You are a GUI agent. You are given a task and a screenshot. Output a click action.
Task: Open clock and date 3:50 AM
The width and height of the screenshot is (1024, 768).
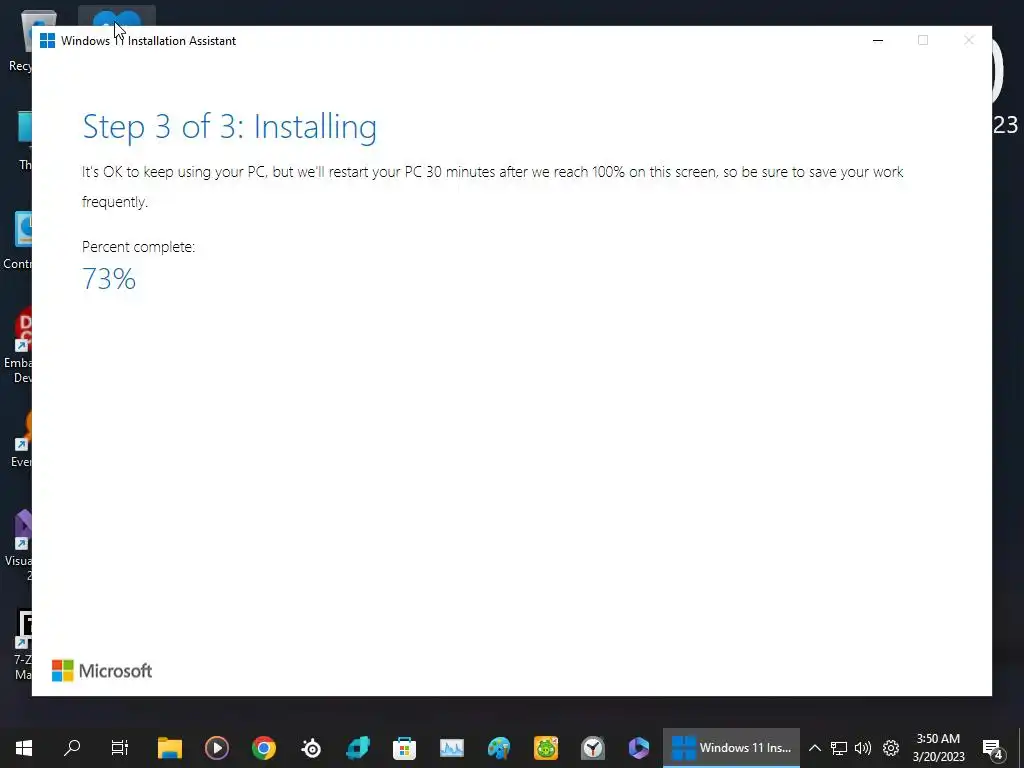tap(938, 748)
